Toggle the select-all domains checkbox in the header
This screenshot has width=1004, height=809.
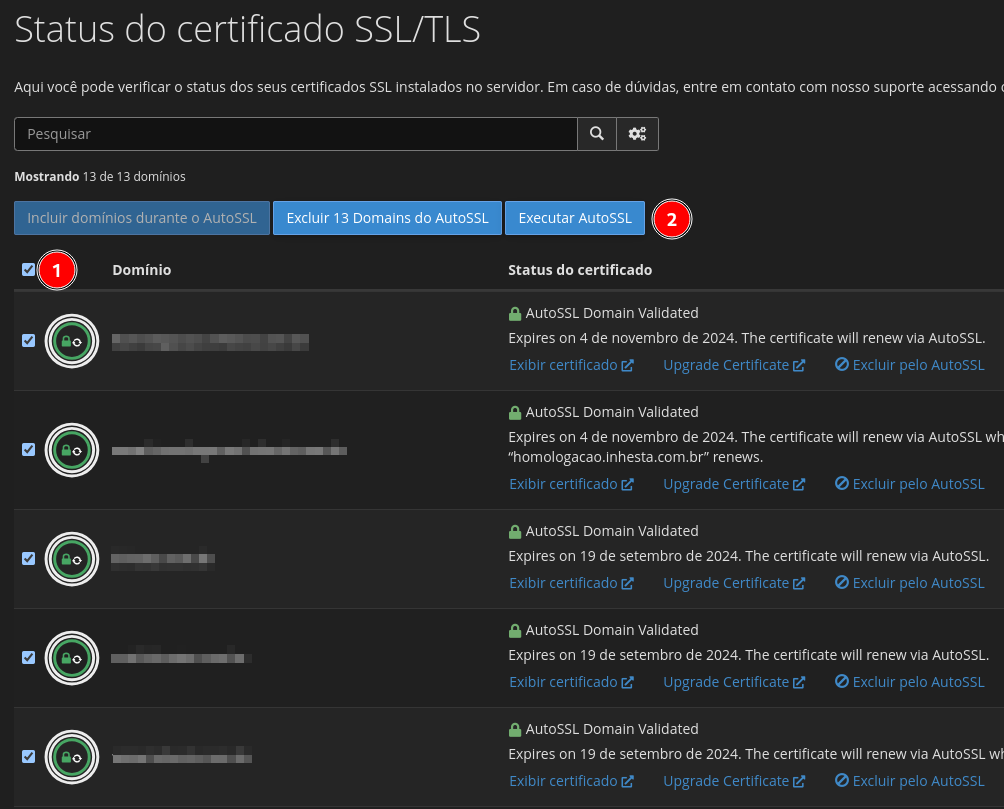point(28,270)
